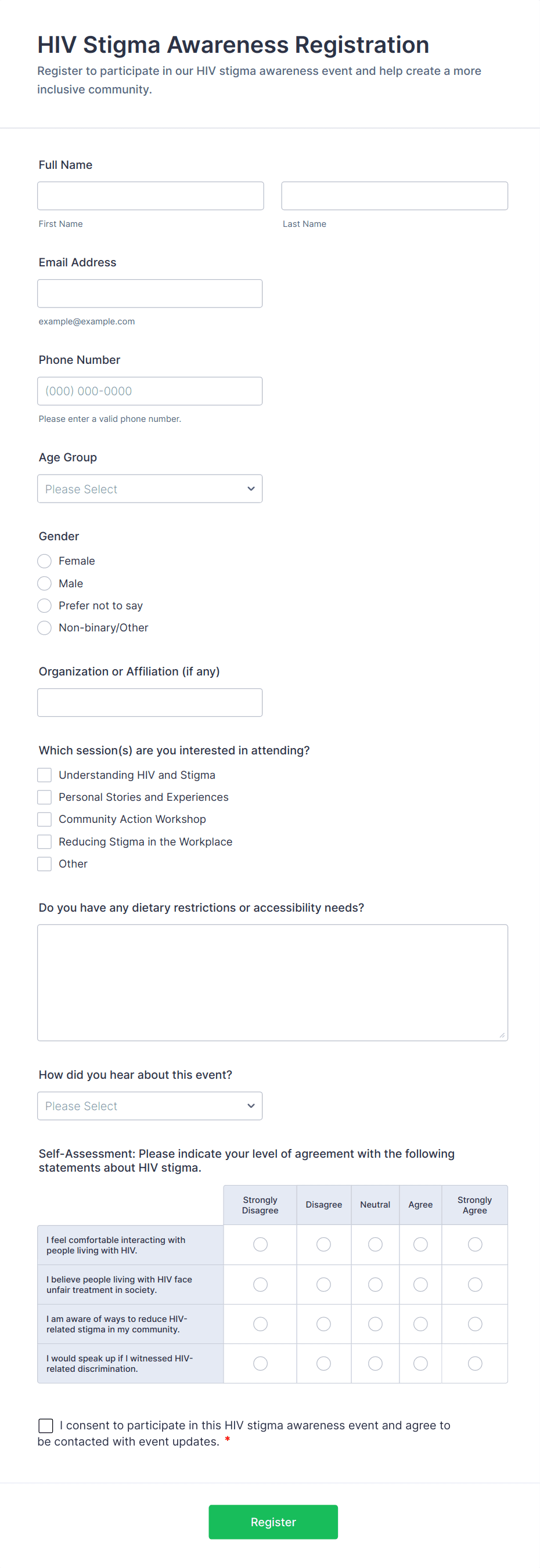The width and height of the screenshot is (540, 1568).
Task: Click the First Name input field
Action: (150, 196)
